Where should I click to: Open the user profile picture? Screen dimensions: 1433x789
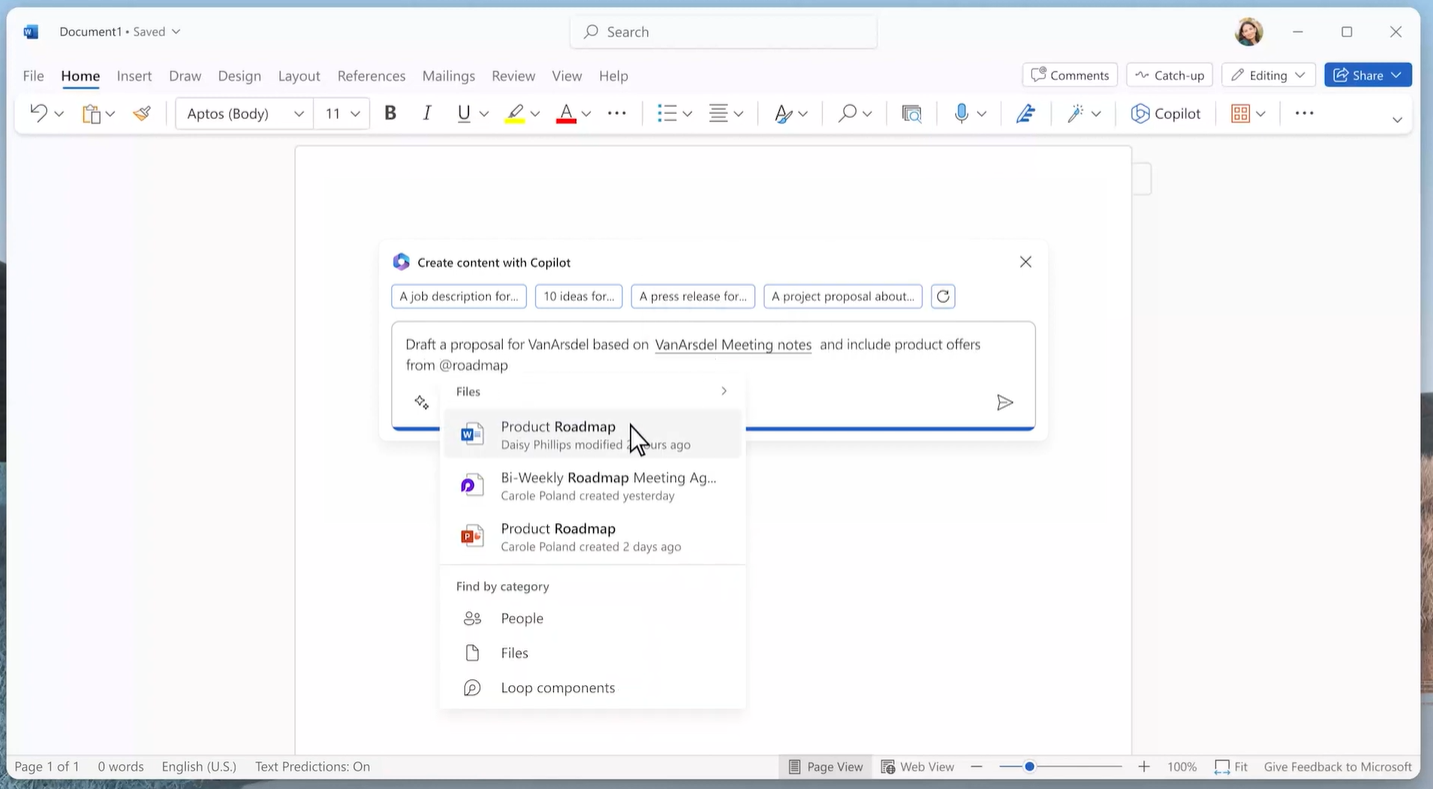coord(1249,32)
